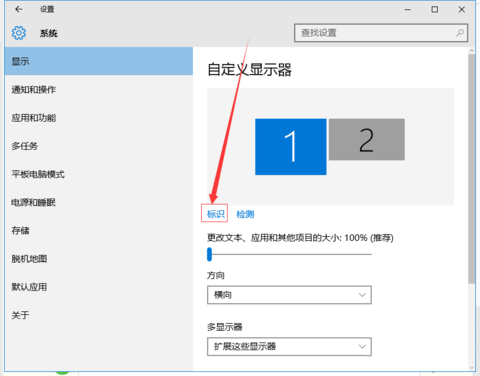Screen dimensions: 480x376
Task: Open 电源和睡眠 settings
Action: click(99, 202)
